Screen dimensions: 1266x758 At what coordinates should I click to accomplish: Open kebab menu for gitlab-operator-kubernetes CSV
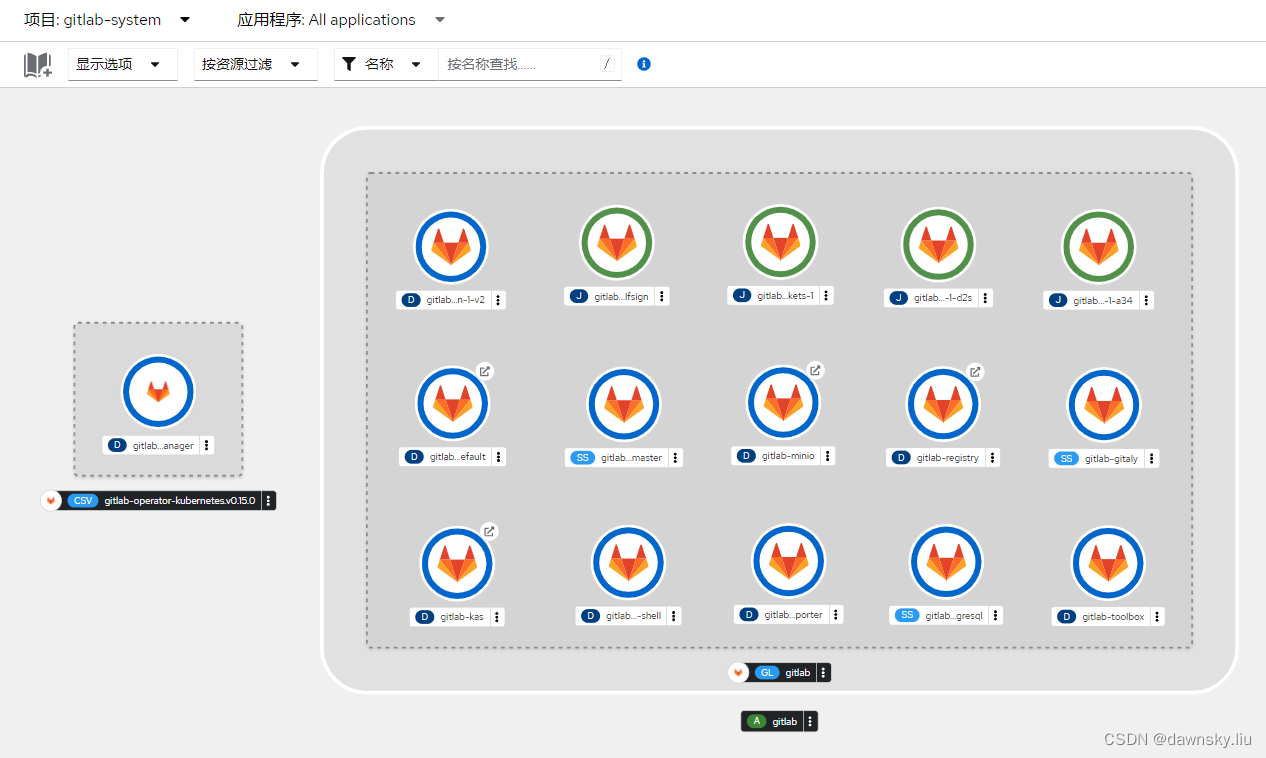coord(268,500)
